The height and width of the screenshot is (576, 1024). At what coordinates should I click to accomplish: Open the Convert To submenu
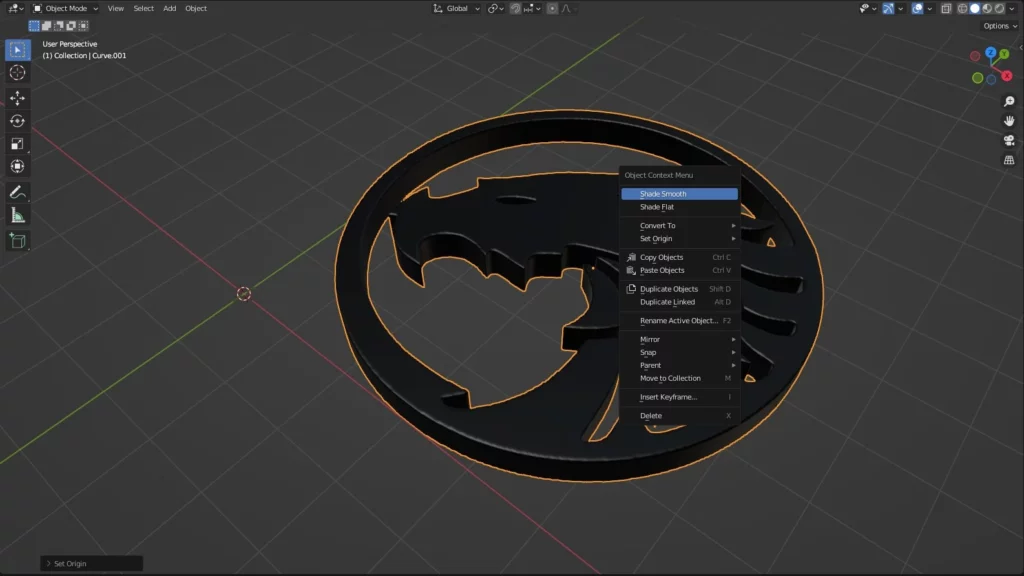point(679,225)
